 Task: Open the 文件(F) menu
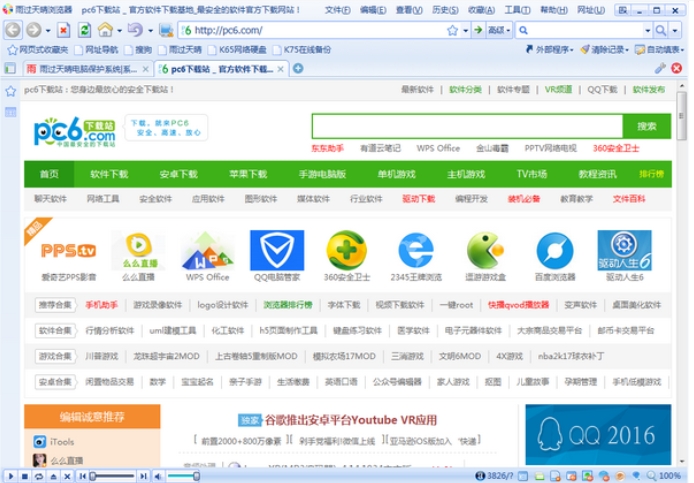coord(337,10)
